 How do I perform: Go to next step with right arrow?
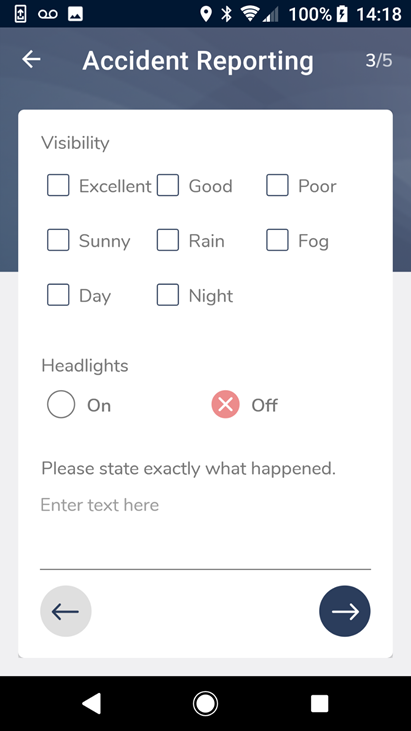[x=345, y=611]
